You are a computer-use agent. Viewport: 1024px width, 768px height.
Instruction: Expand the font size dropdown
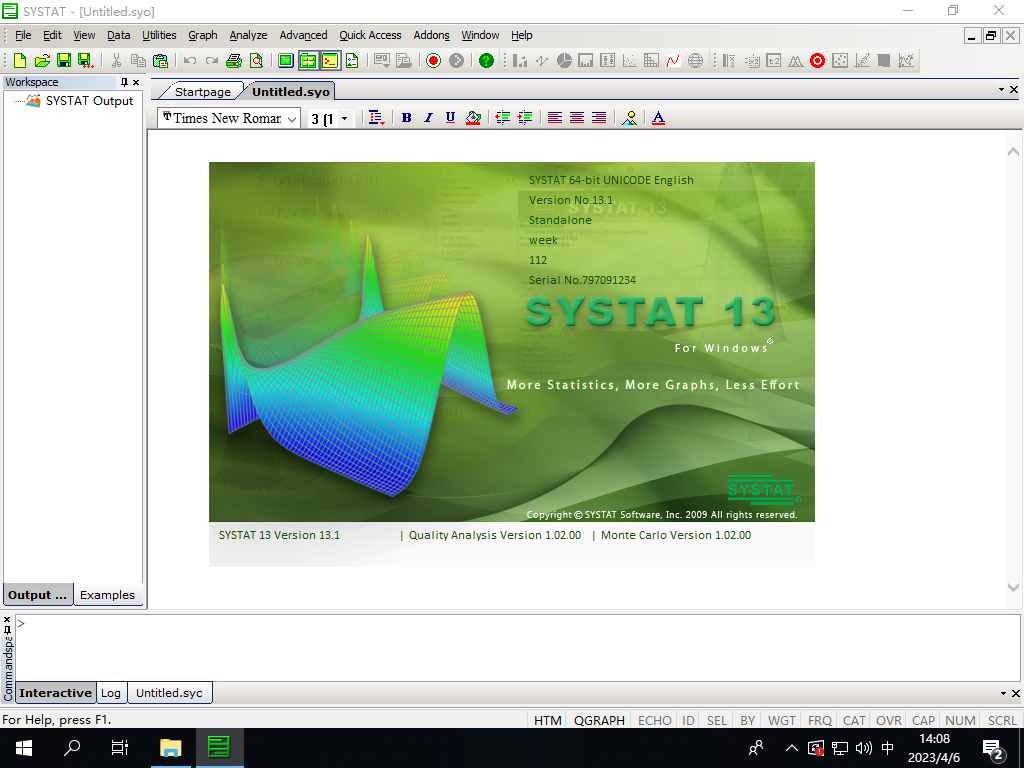tap(344, 119)
